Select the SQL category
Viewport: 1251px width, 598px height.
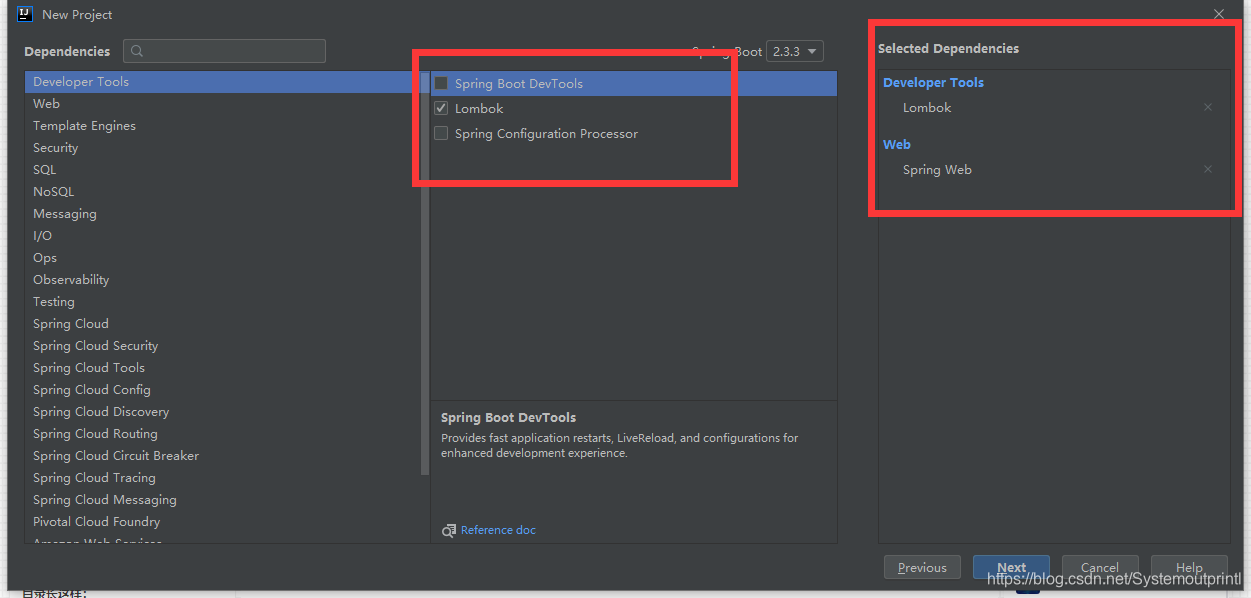(223, 170)
